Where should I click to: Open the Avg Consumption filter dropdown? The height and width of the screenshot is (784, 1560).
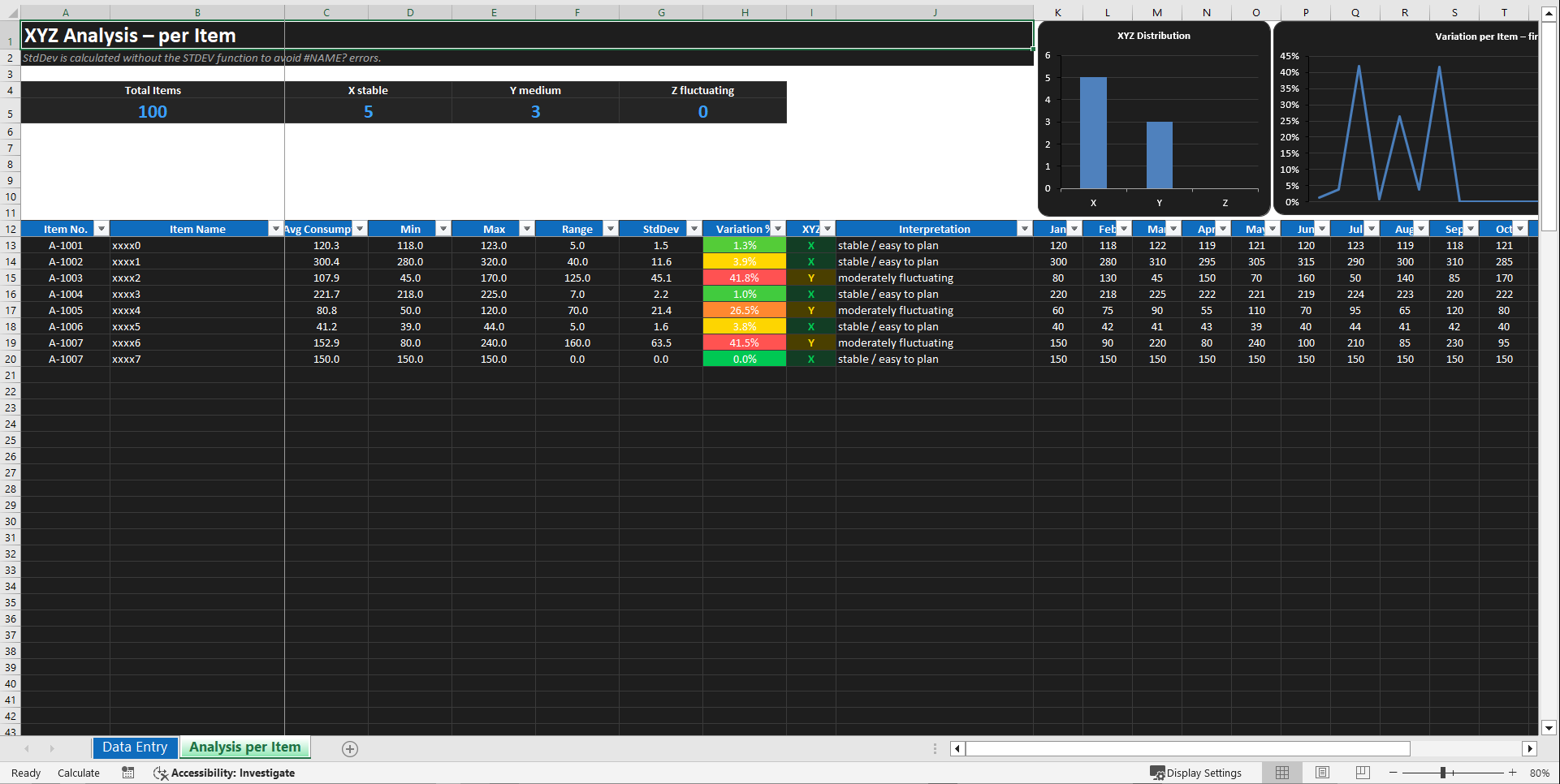(x=360, y=229)
